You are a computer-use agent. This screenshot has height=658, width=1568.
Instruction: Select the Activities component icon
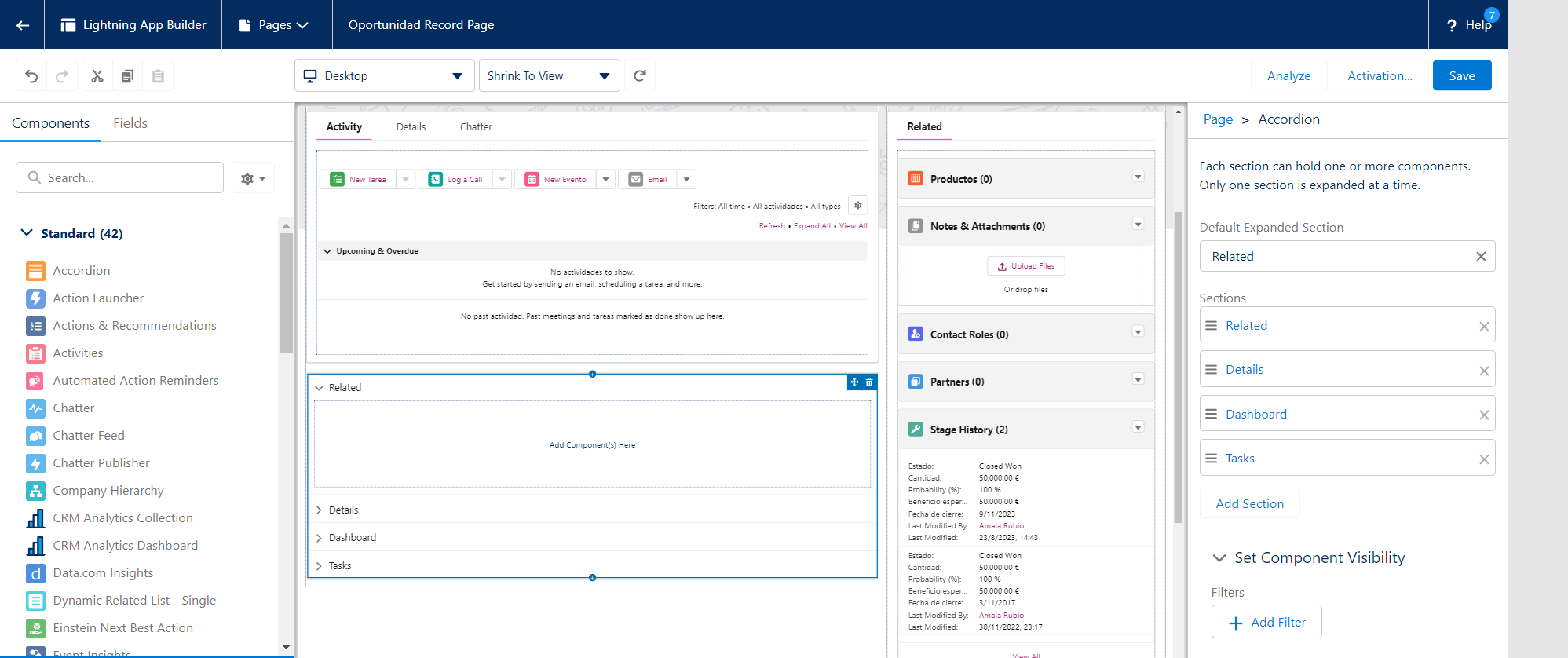pyautogui.click(x=35, y=353)
